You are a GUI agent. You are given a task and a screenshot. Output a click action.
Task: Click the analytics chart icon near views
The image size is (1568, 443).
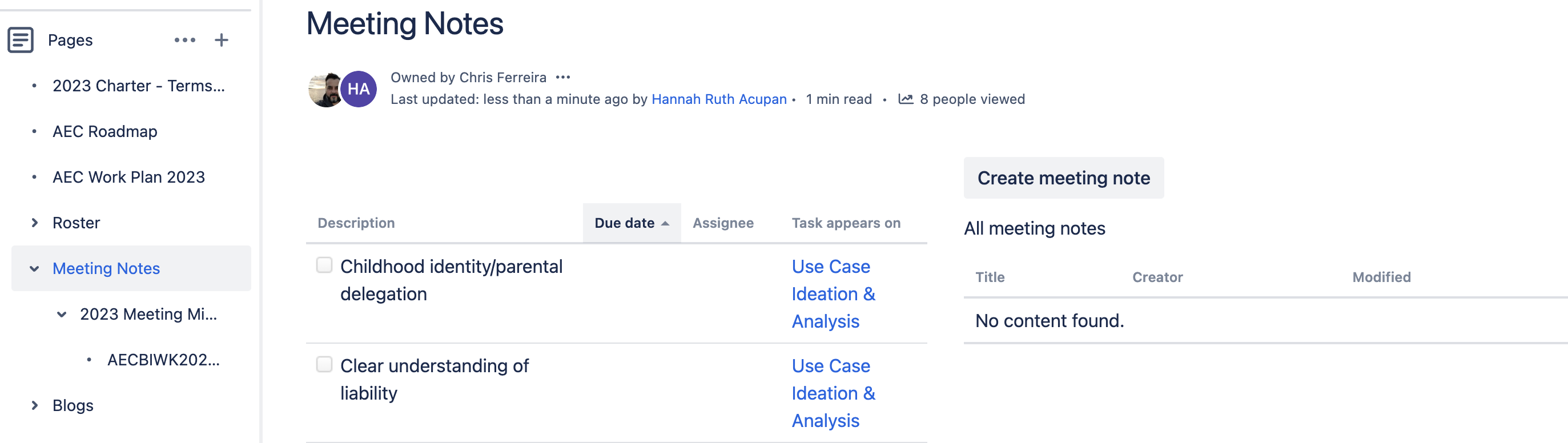(906, 99)
